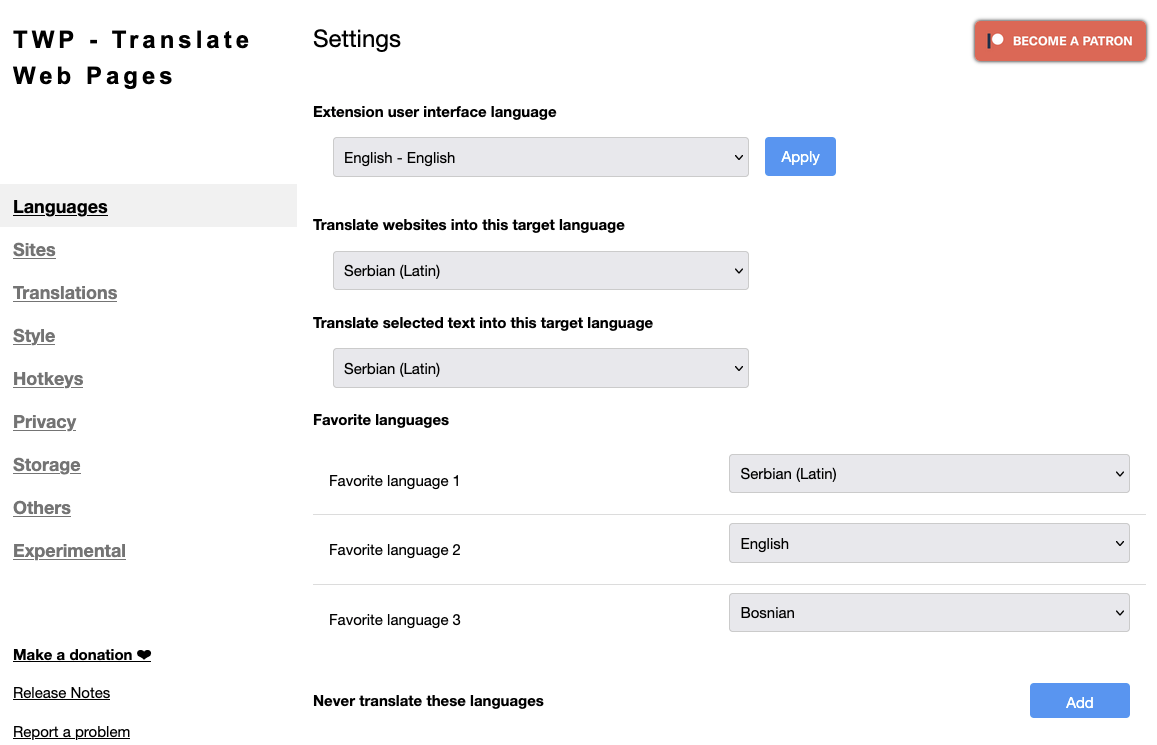Open the Favorite language 2 dropdown

coord(928,544)
